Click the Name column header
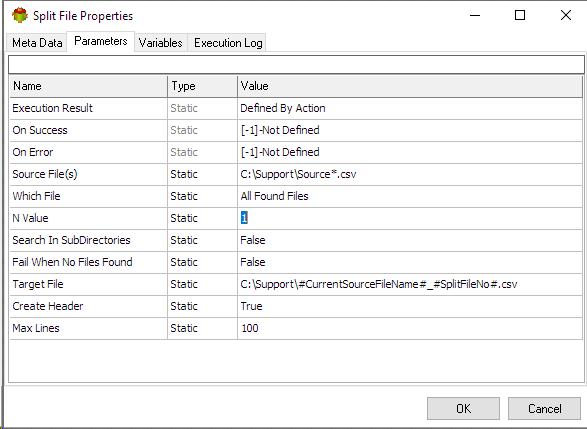Screen dimensions: 587x429 point(89,86)
